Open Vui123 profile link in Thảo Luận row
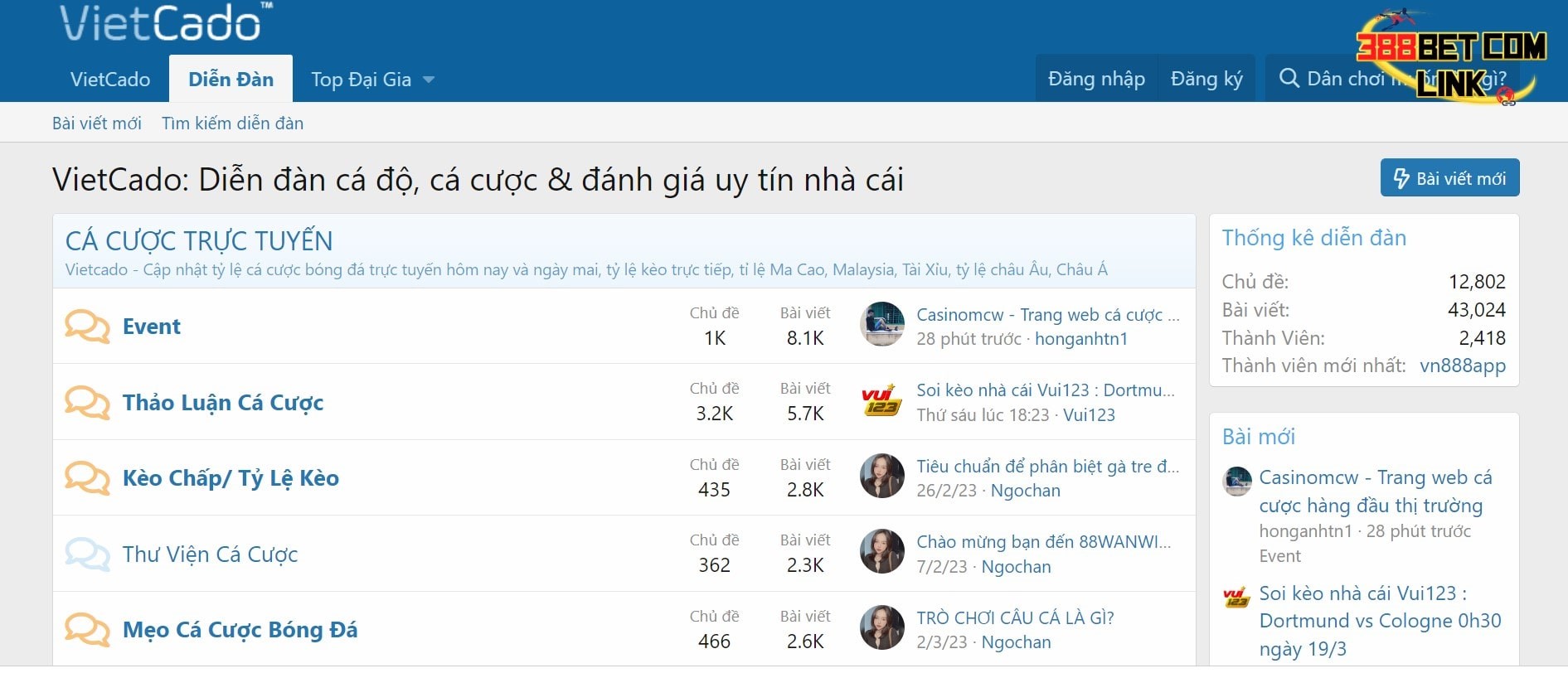The height and width of the screenshot is (673, 1568). coord(1089,415)
